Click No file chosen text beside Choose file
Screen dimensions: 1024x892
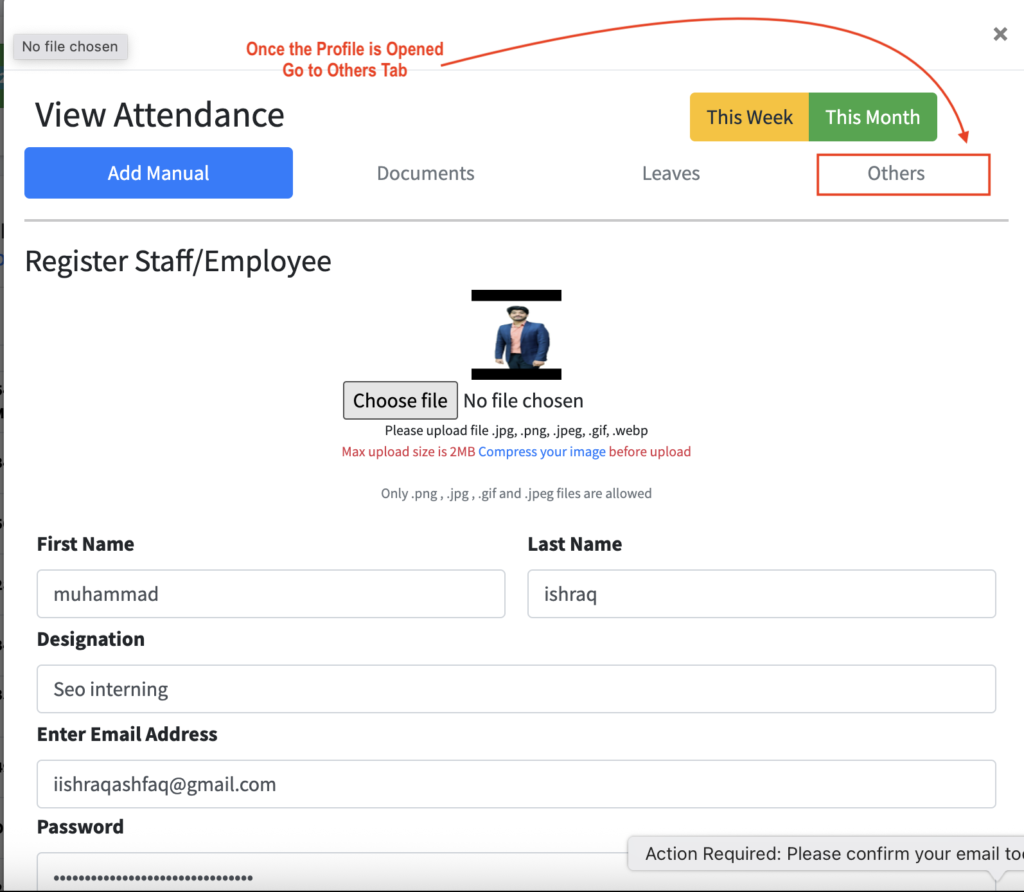click(523, 401)
